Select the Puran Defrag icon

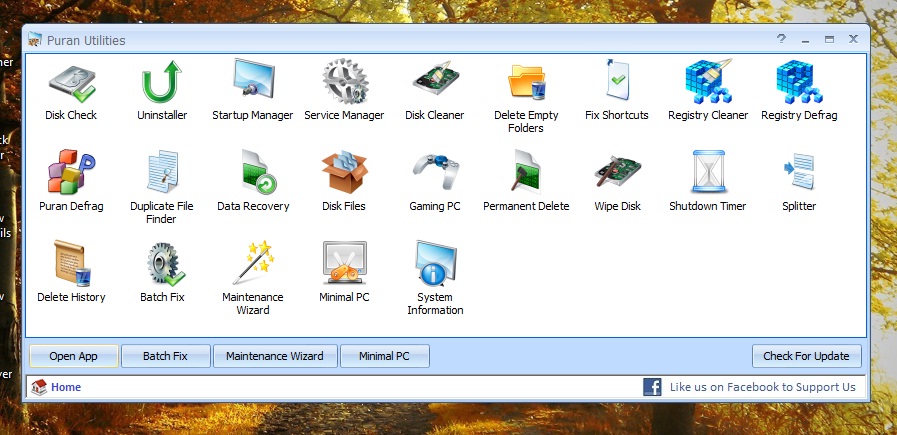(71, 173)
